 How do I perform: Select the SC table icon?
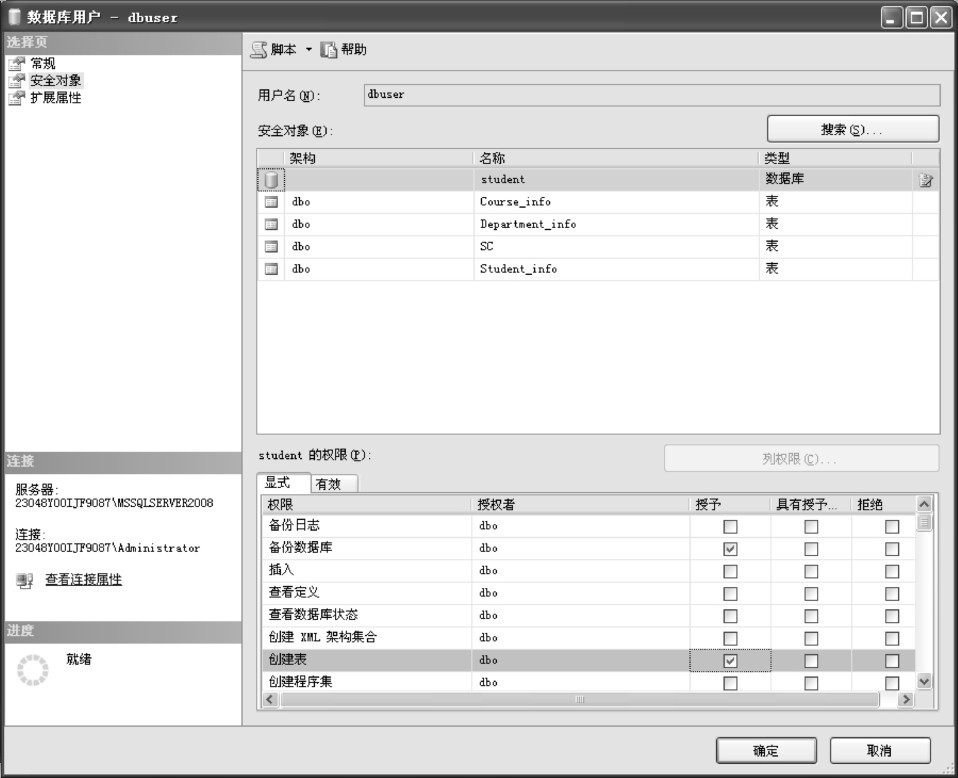pyautogui.click(x=271, y=247)
